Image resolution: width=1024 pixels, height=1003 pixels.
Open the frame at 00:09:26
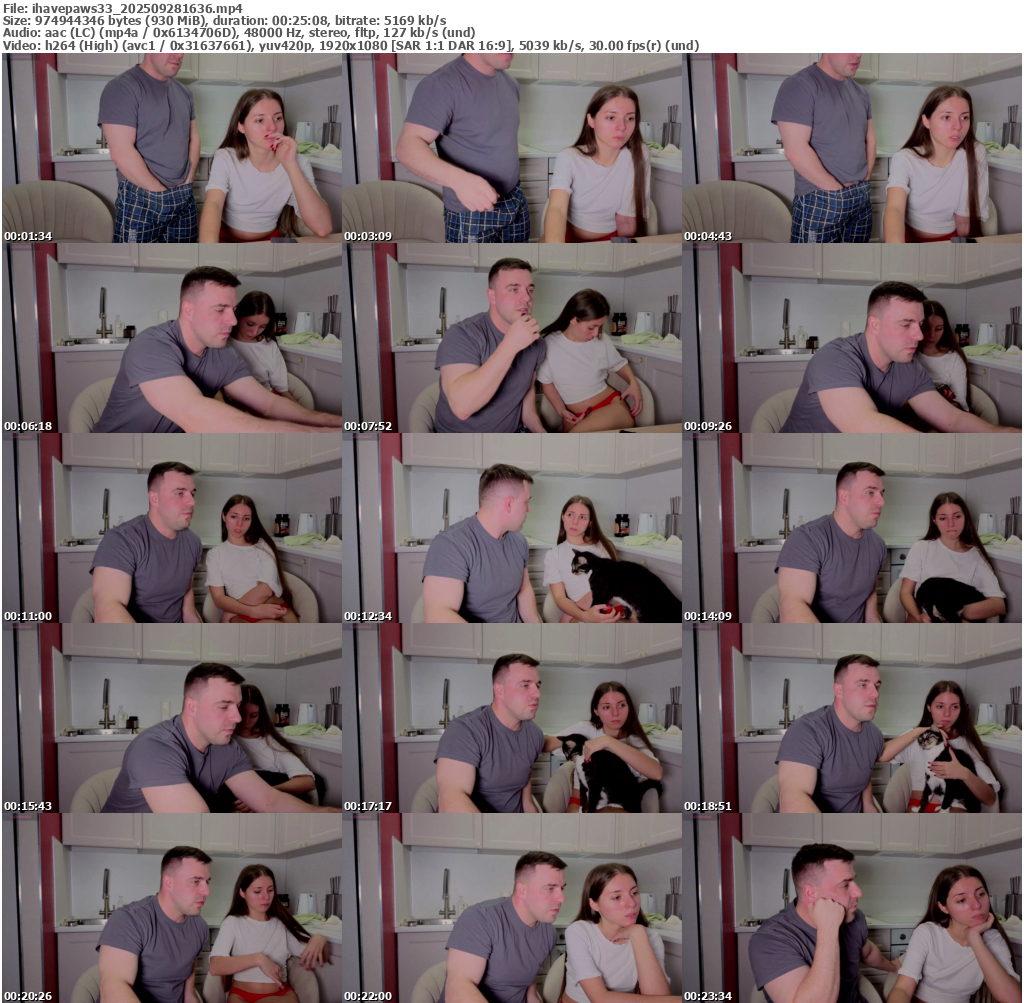[x=852, y=338]
